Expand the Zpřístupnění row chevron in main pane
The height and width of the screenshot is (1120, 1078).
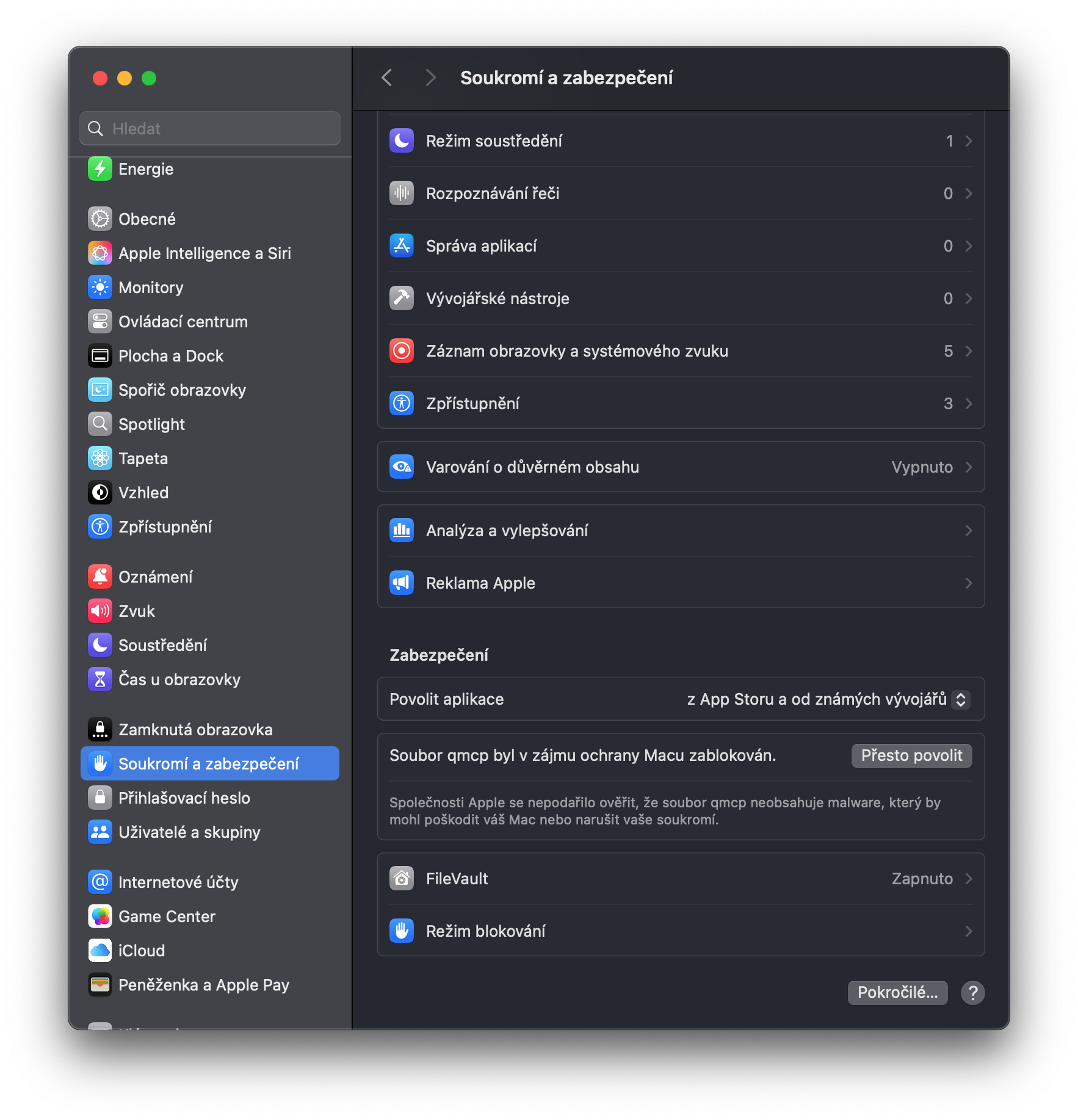(x=968, y=404)
